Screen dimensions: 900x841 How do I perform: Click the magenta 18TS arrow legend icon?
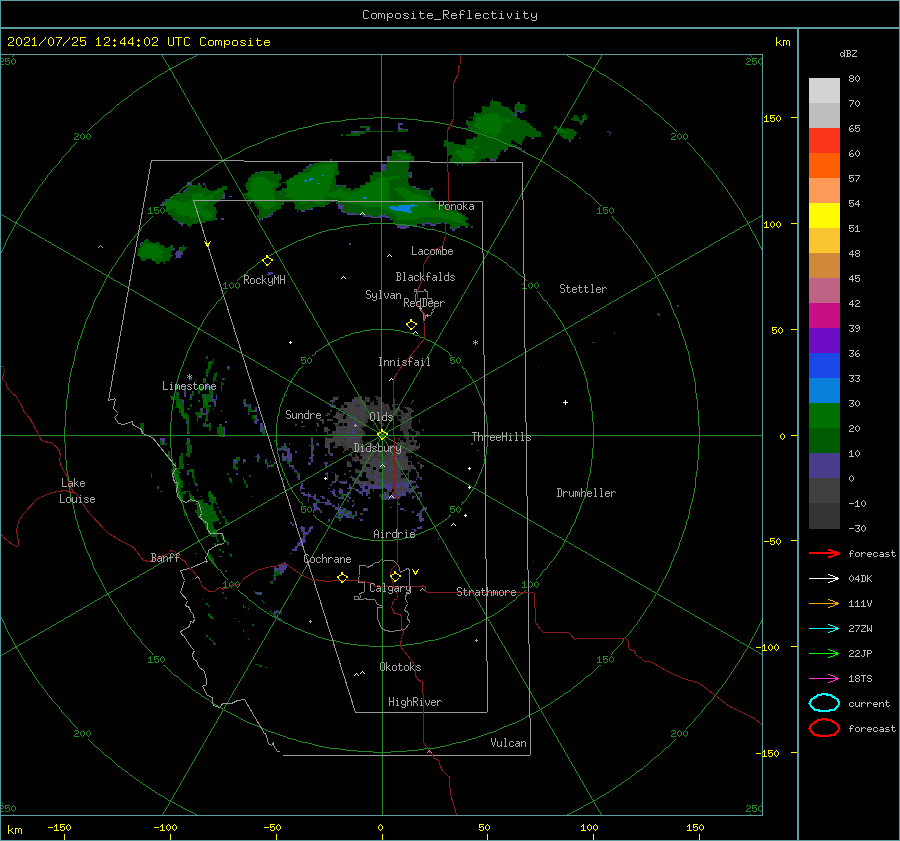824,679
